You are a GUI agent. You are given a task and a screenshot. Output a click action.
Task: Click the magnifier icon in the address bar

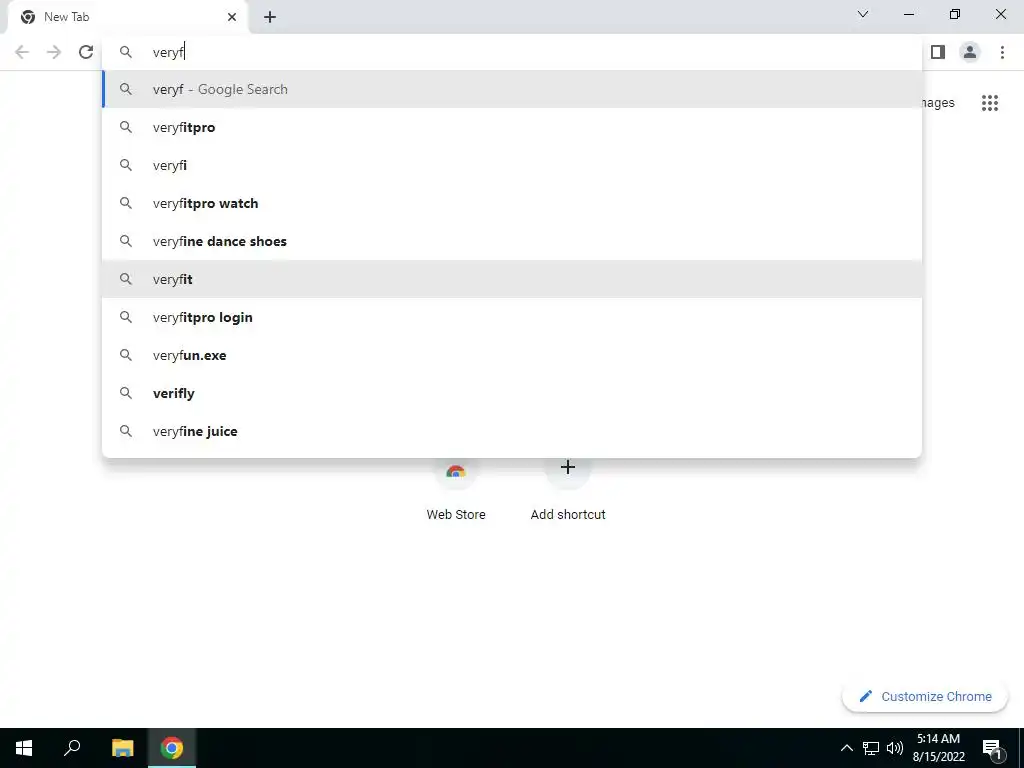(x=126, y=52)
